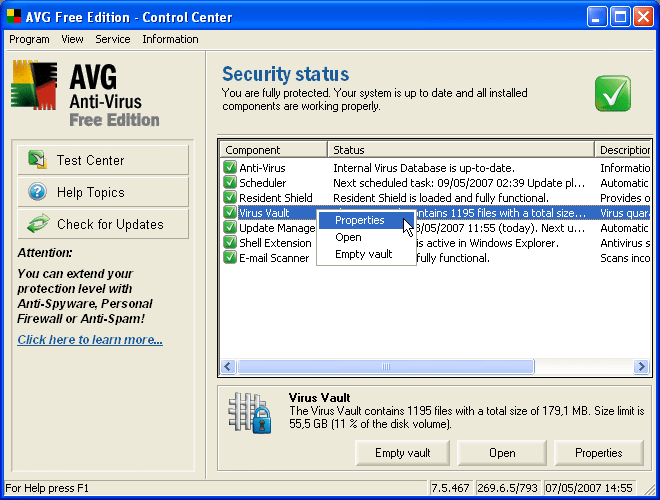Screen dimensions: 660x500
Task: Click the green security status checkmark icon
Action: 612,93
